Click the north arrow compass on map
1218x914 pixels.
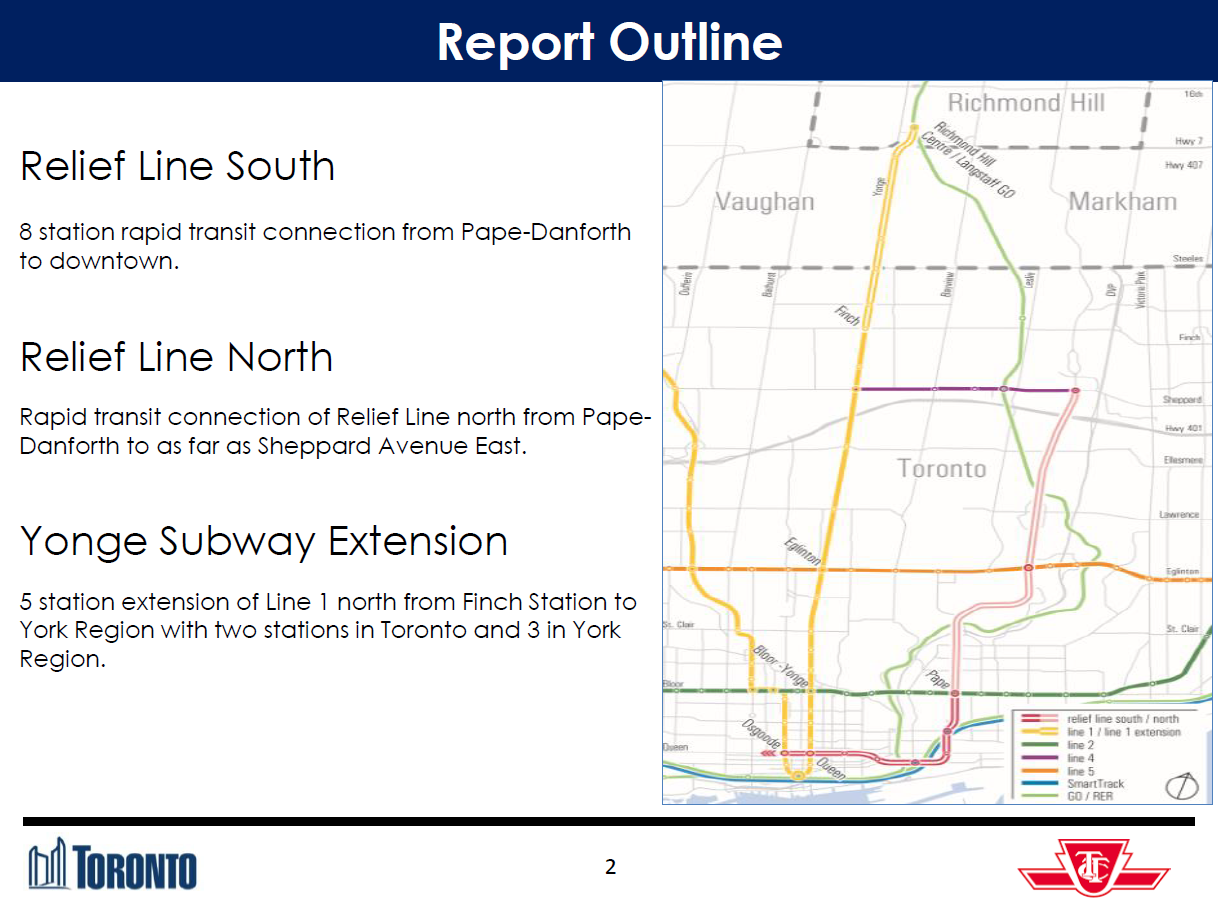1183,785
